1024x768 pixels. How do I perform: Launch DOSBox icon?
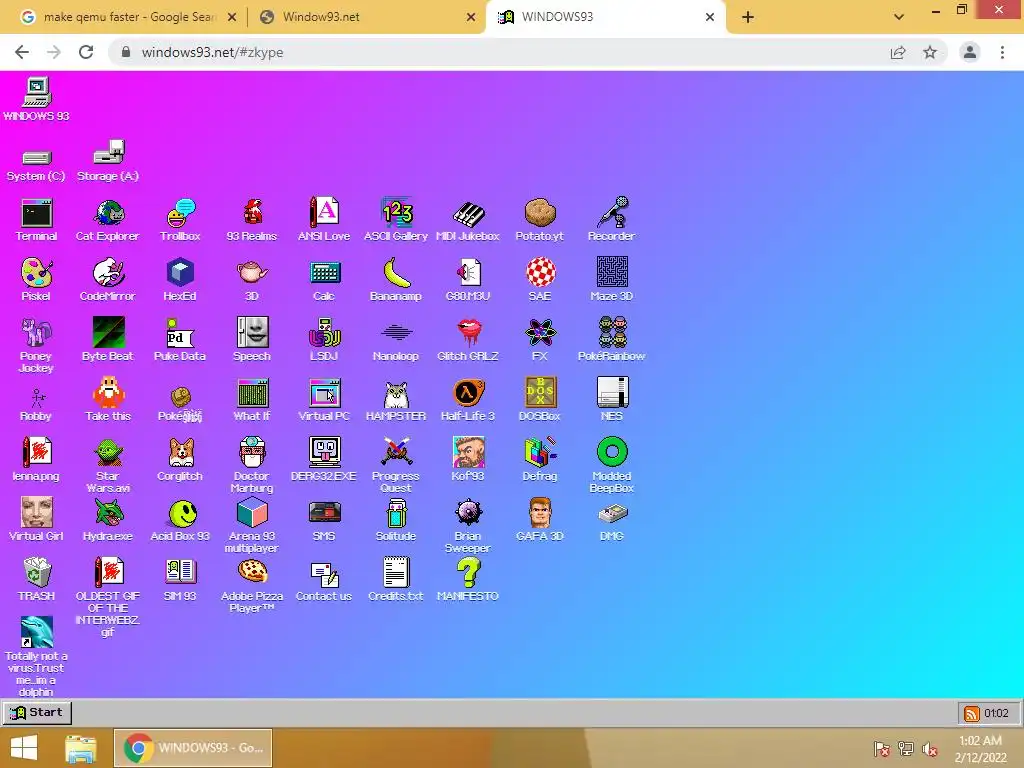(x=539, y=400)
